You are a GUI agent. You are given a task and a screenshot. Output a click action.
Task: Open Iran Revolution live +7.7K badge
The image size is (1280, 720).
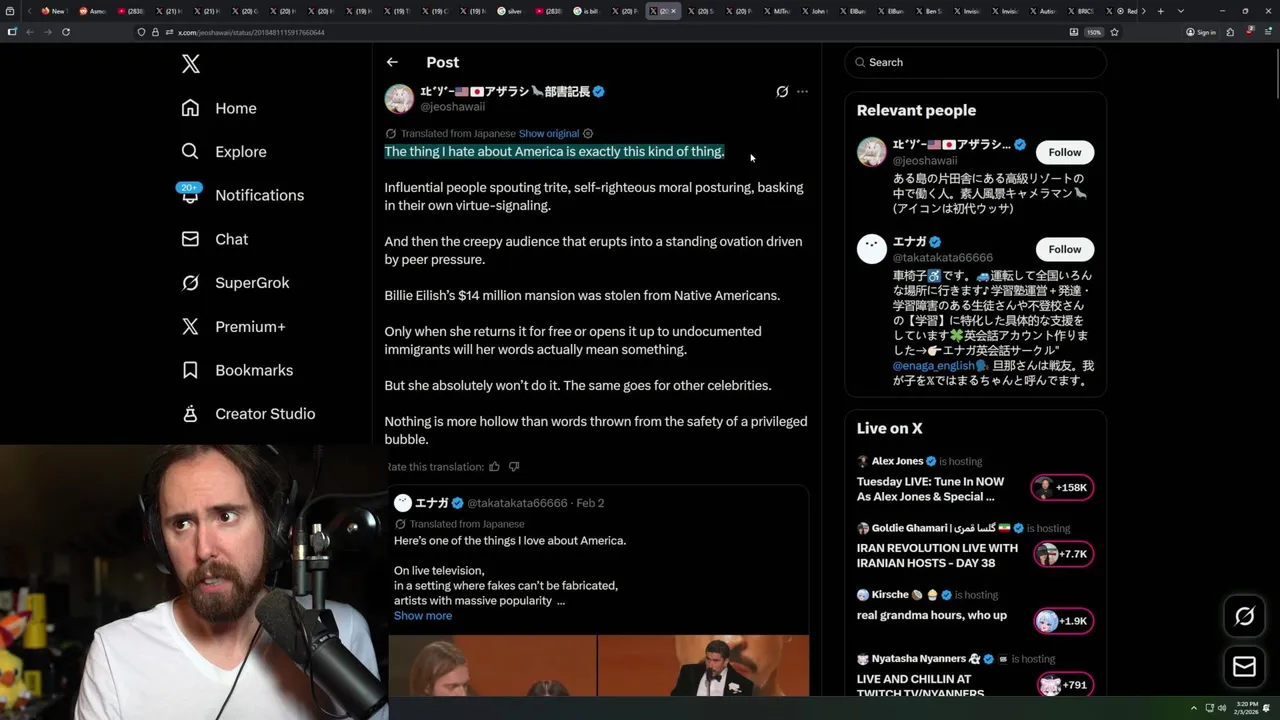point(1063,554)
